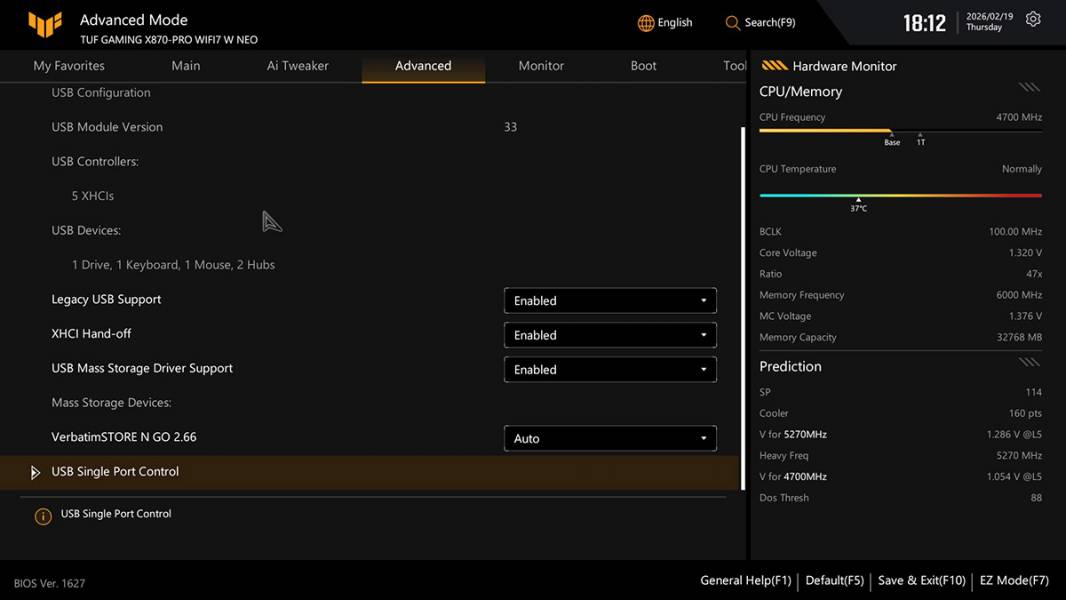Click Save & Exit(F10)
This screenshot has height=600, width=1066.
[x=921, y=580]
